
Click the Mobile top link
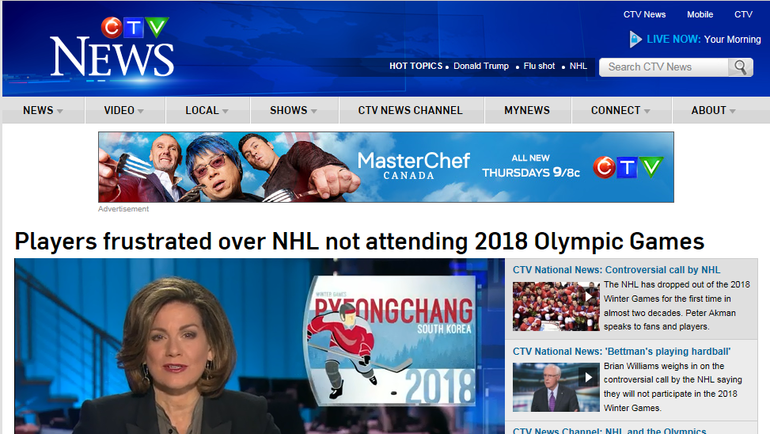pyautogui.click(x=700, y=15)
